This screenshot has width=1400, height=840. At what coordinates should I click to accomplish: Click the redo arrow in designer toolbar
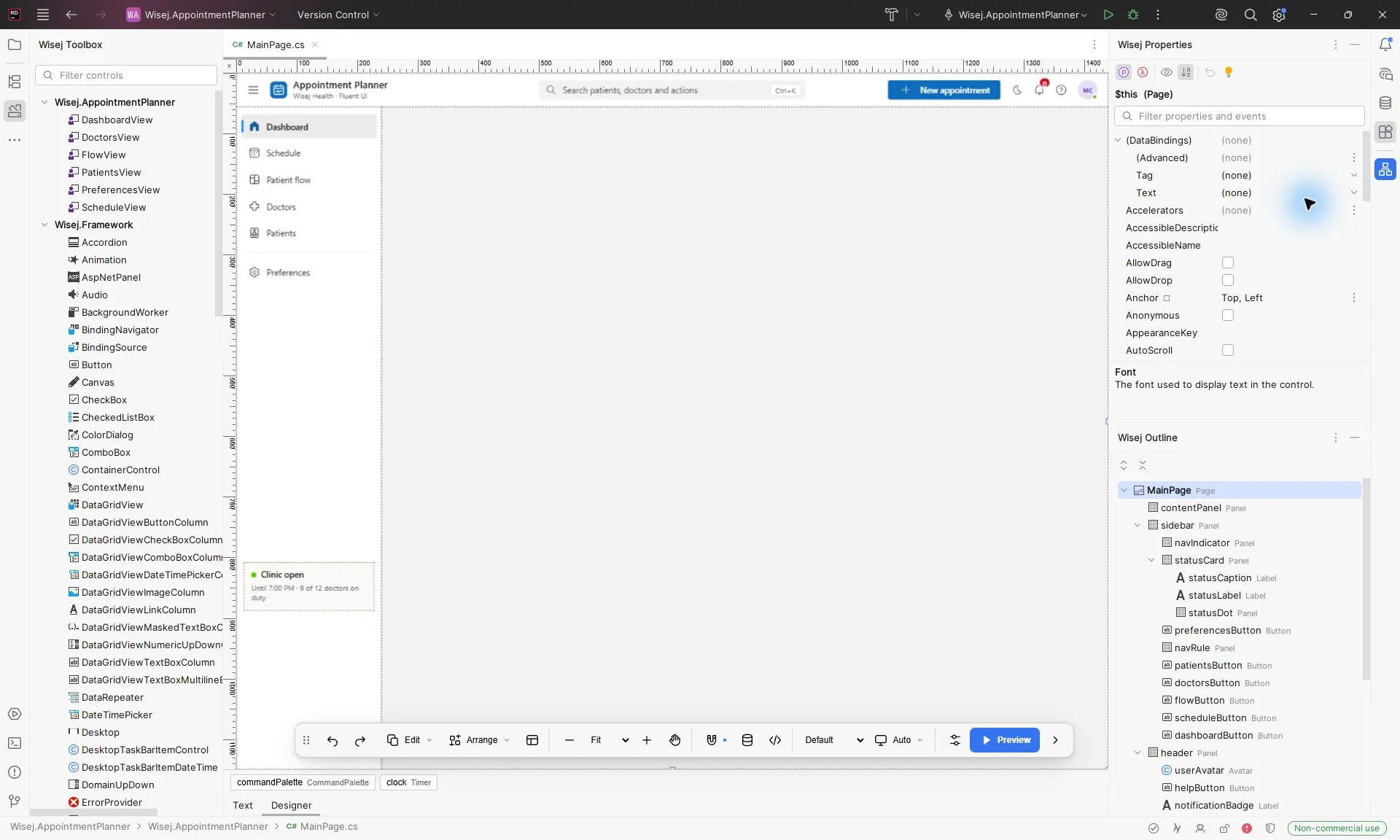tap(360, 740)
